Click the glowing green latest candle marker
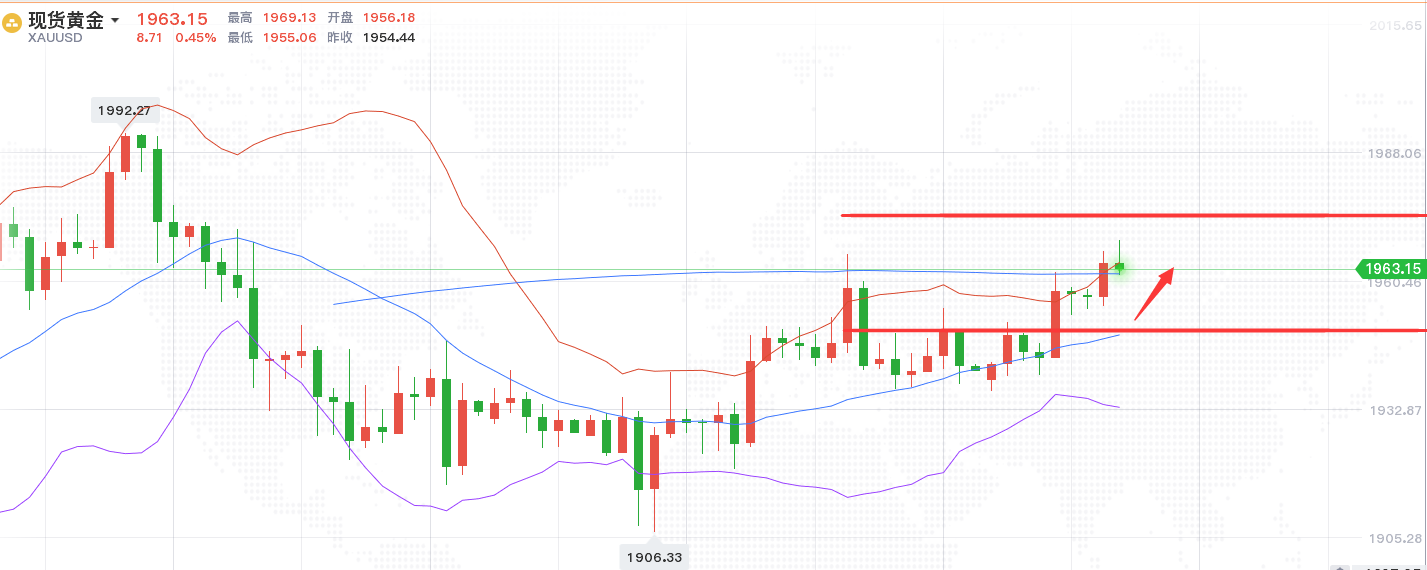1427x570 pixels. tap(1119, 268)
